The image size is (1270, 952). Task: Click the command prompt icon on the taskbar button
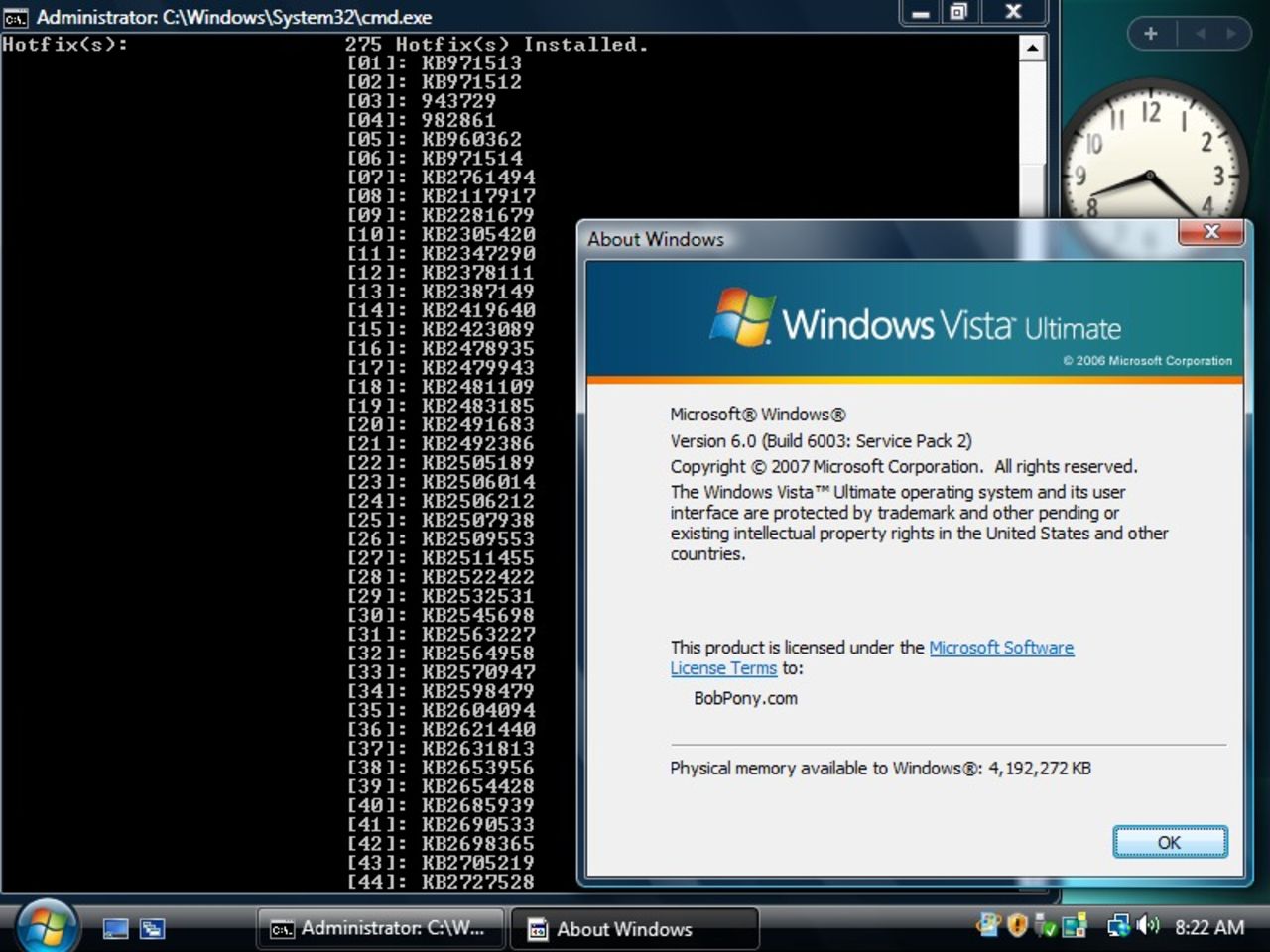(x=282, y=928)
